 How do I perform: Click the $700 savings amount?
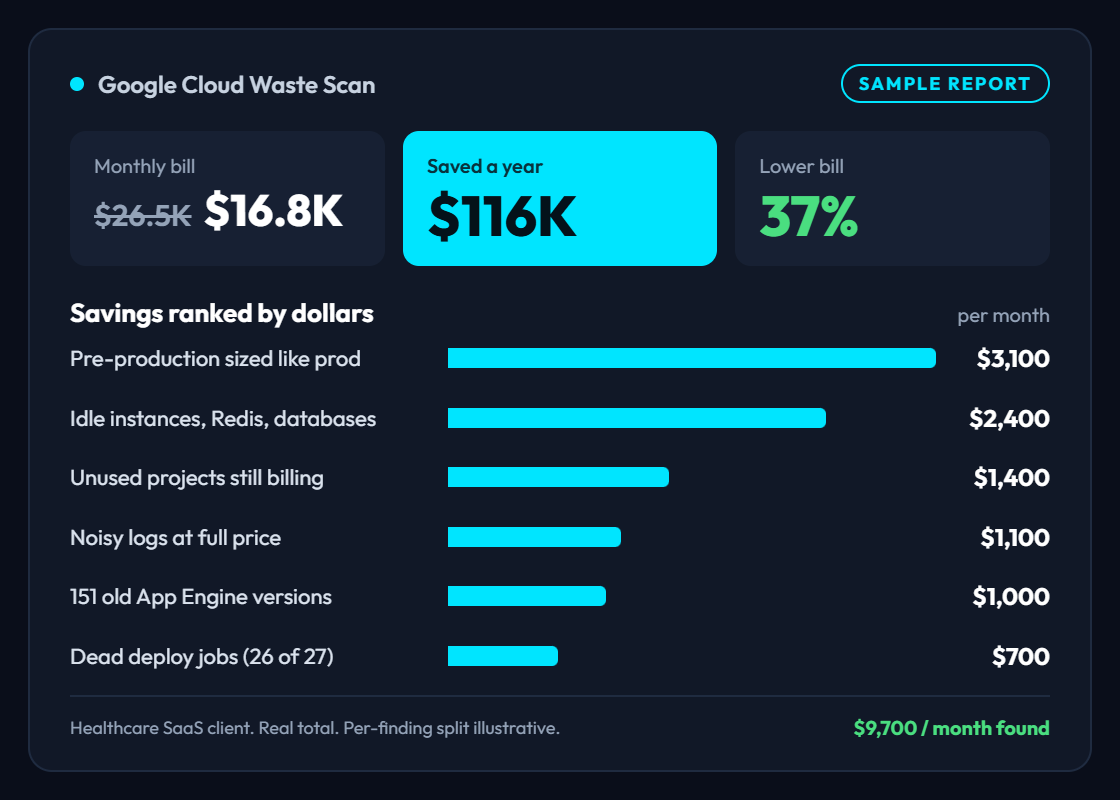[x=1021, y=656]
